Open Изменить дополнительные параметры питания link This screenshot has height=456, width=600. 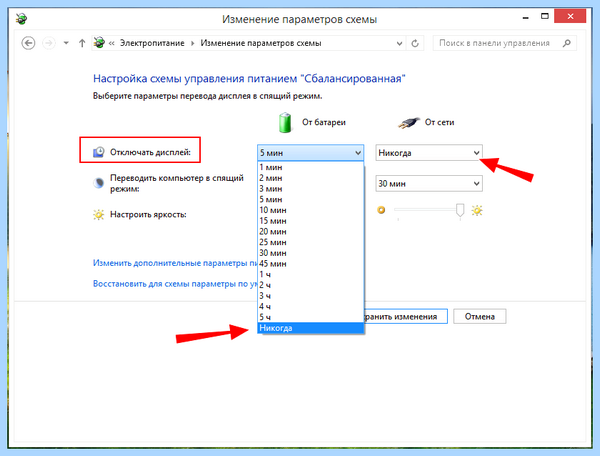pyautogui.click(x=175, y=263)
